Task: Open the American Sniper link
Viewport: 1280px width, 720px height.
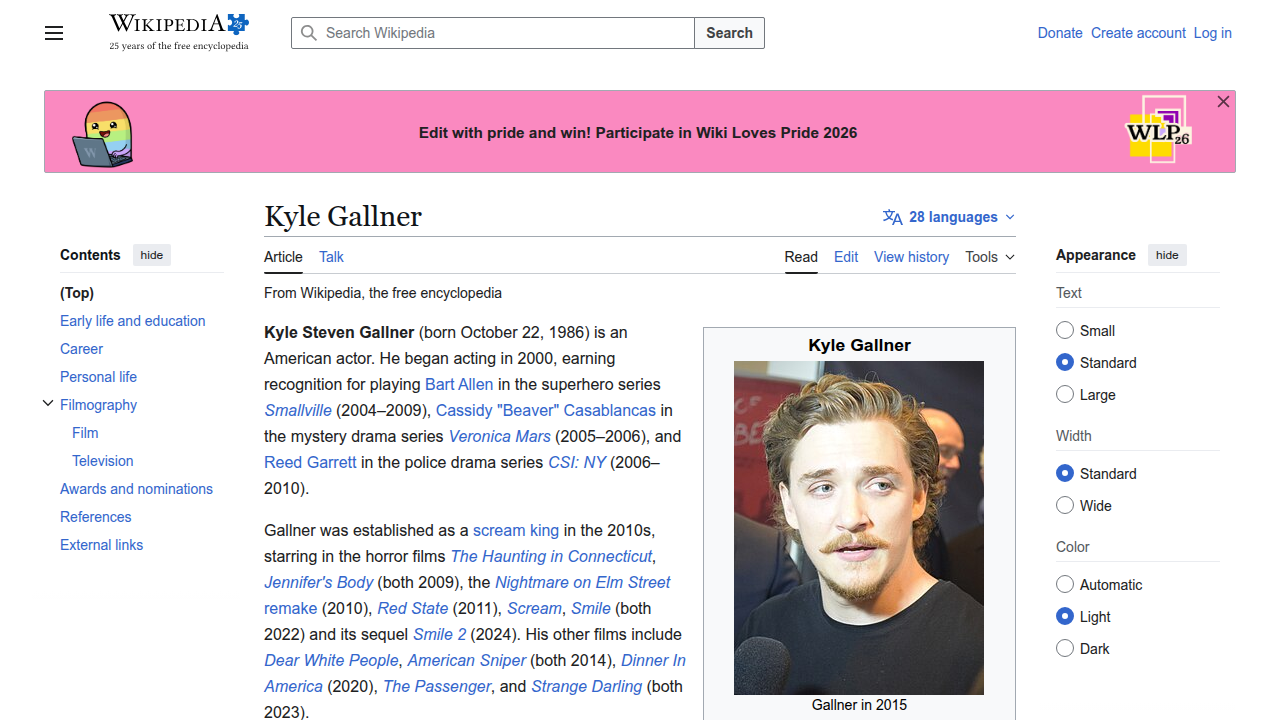Action: click(467, 660)
